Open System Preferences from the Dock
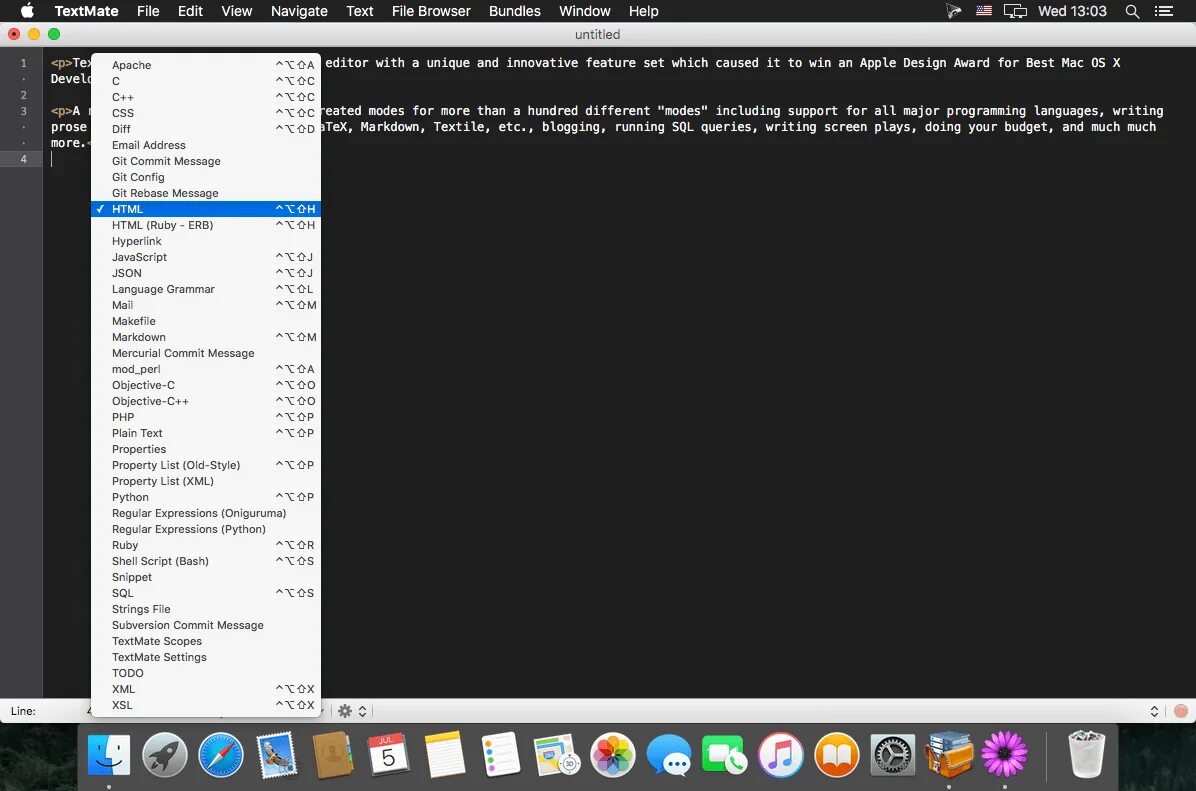Image resolution: width=1196 pixels, height=791 pixels. [x=892, y=754]
